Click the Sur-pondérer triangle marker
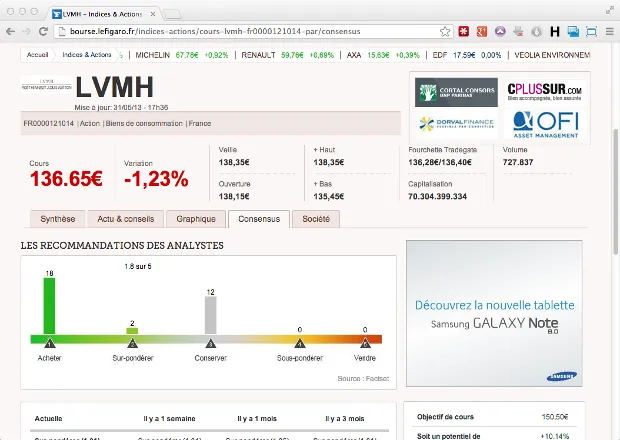 pyautogui.click(x=132, y=343)
